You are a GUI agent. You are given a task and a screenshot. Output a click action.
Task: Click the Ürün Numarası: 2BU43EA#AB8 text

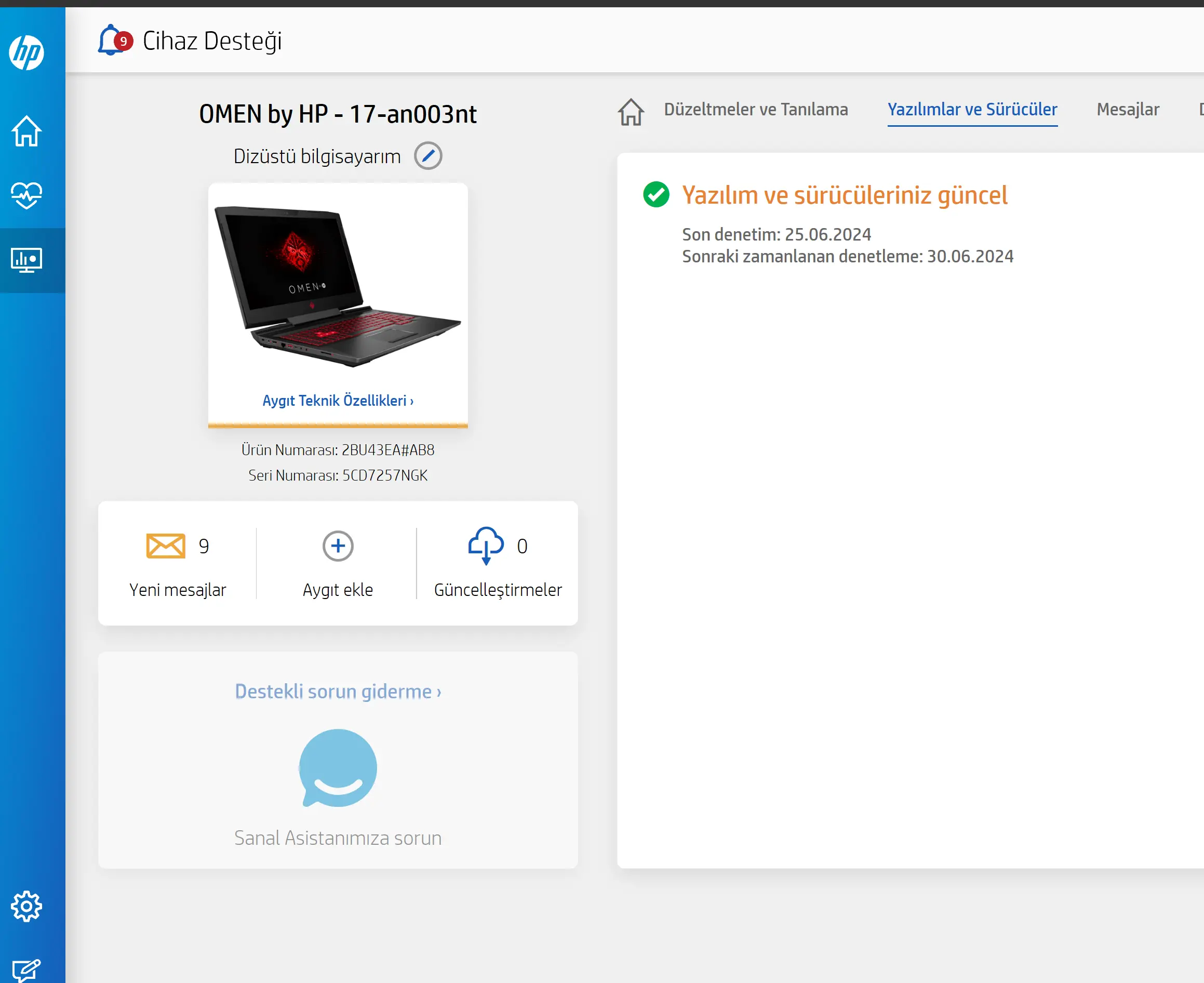[338, 450]
